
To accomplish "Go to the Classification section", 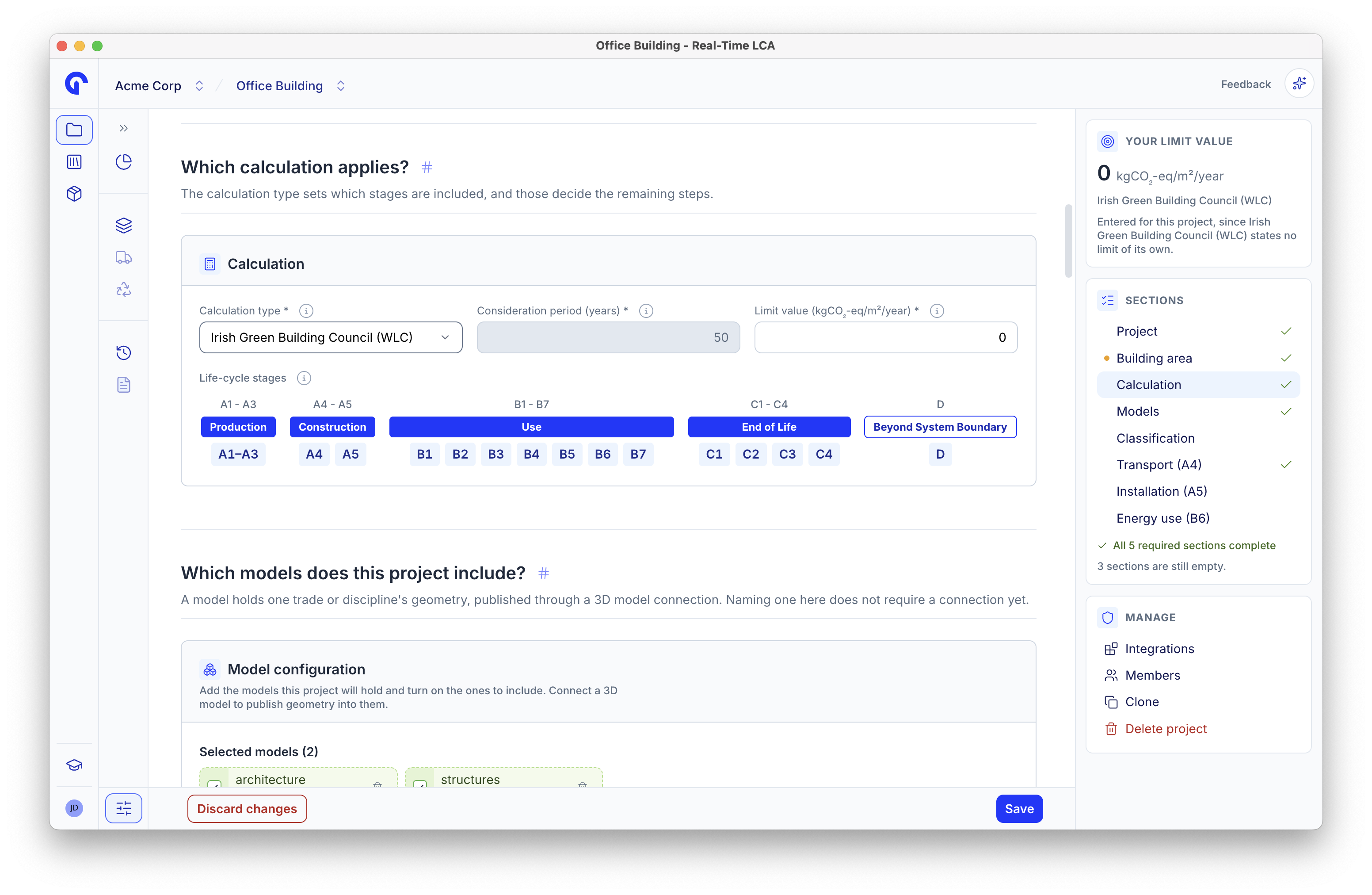I will [1198, 438].
